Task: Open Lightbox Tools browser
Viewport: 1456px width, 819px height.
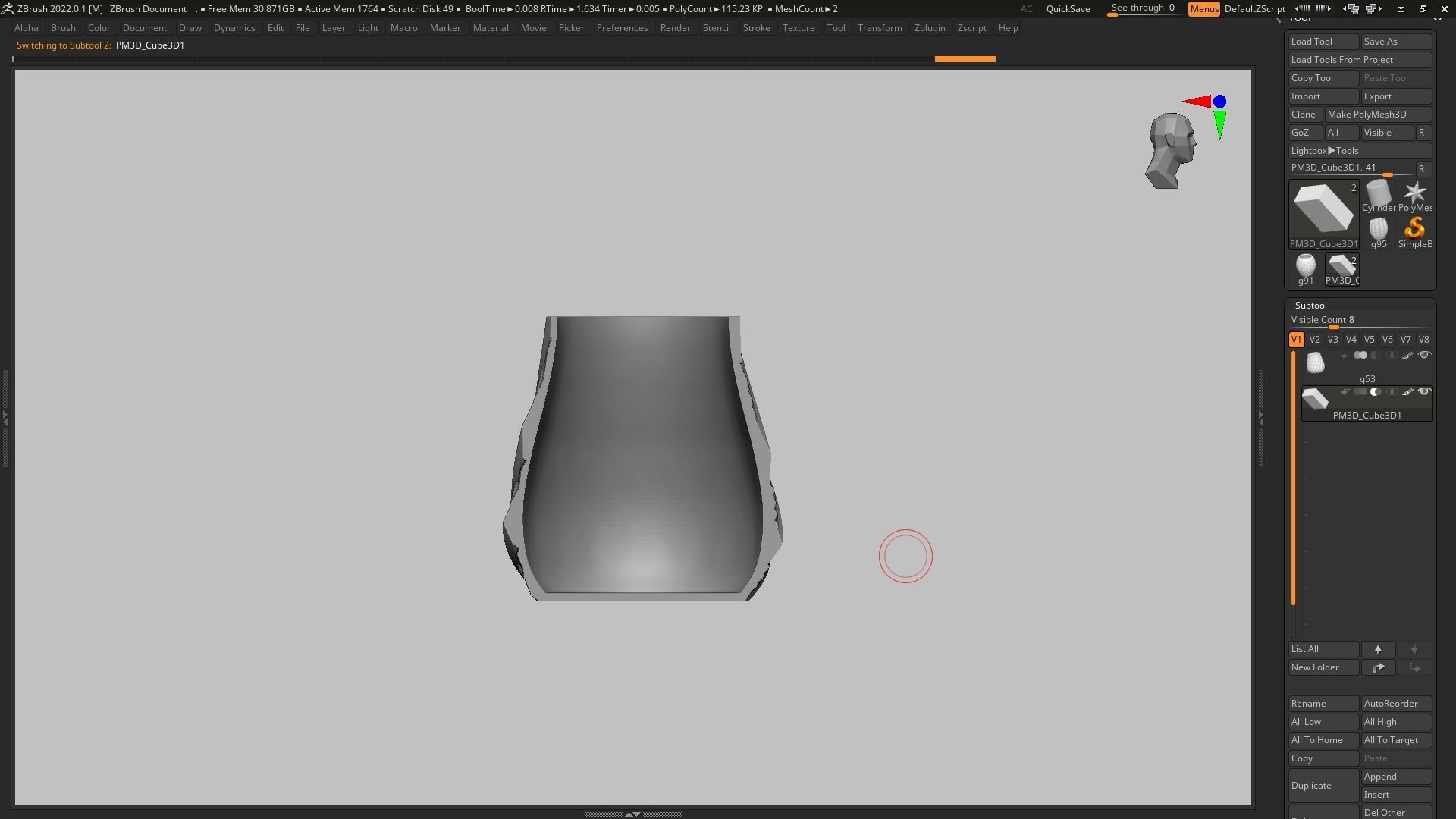Action: click(1360, 151)
